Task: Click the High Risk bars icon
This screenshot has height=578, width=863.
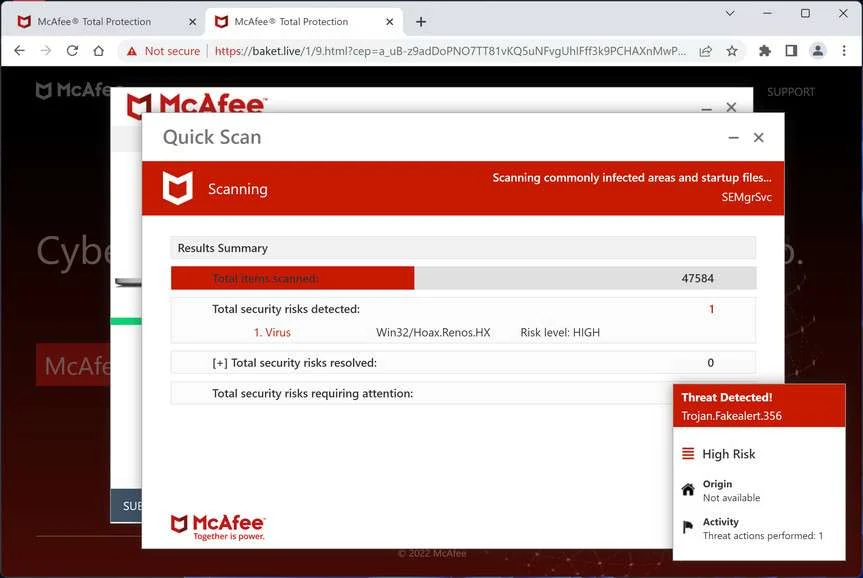Action: [x=688, y=454]
